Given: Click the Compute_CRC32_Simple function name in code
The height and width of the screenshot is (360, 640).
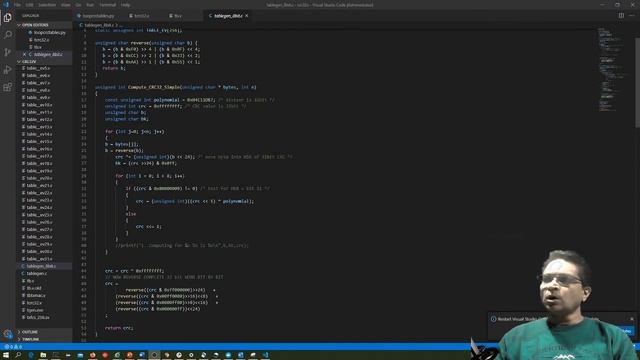Looking at the screenshot, I should (x=154, y=87).
